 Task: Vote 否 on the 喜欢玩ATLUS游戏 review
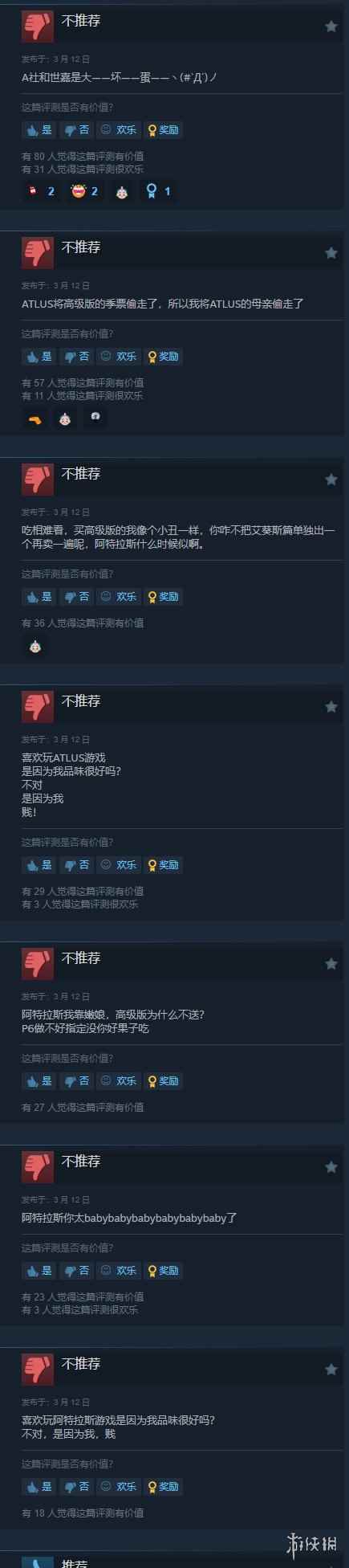76,864
